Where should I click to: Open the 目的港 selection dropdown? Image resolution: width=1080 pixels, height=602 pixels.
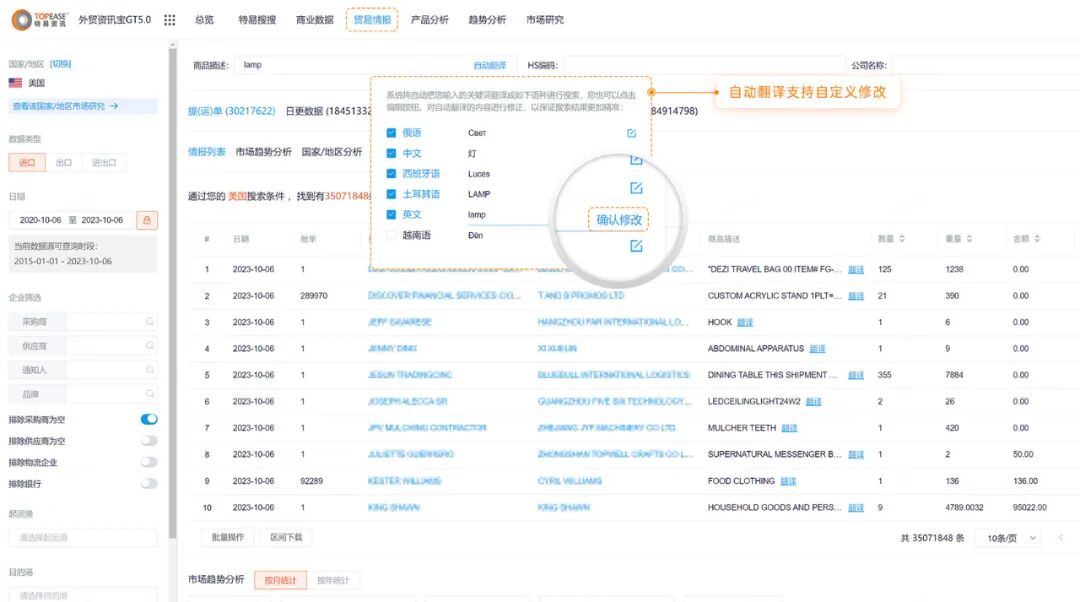tap(83, 594)
